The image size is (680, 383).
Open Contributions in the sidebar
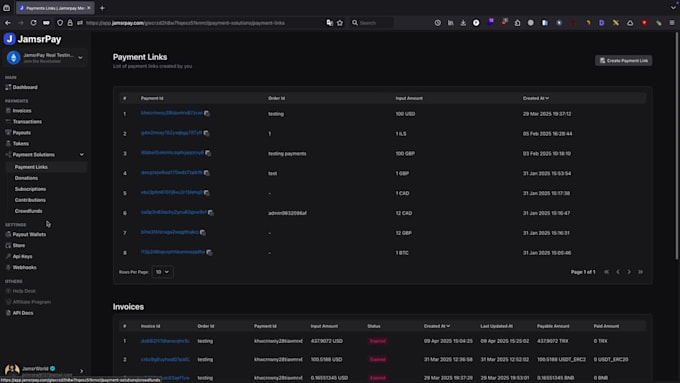30,200
